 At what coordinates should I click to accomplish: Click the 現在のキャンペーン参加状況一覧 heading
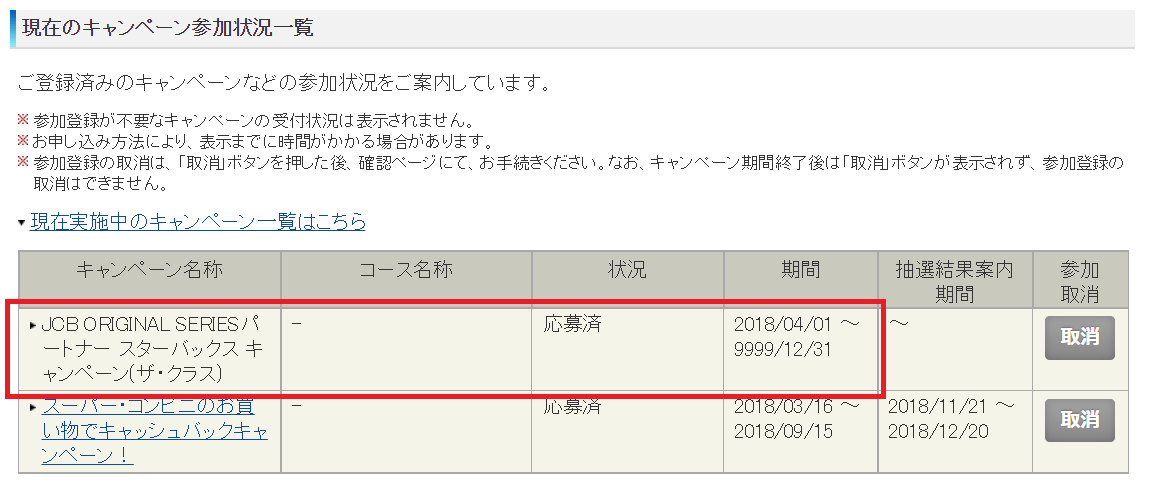point(169,28)
